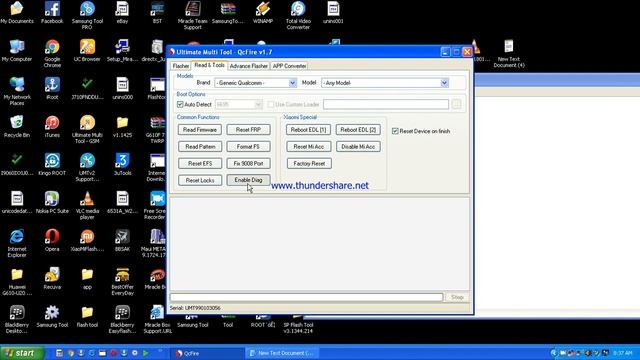
Task: Launch UC Browser from desktop
Action: (87, 50)
